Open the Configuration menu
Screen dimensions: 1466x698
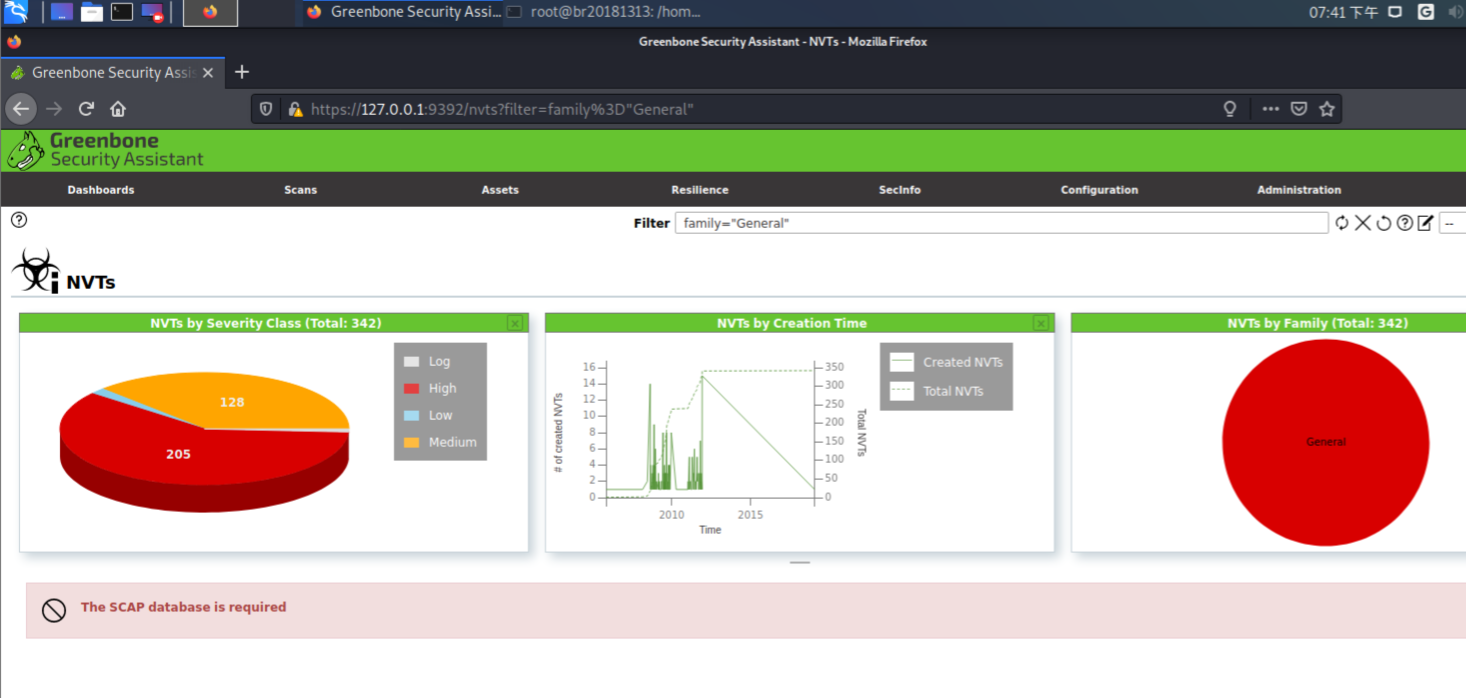click(x=1099, y=190)
